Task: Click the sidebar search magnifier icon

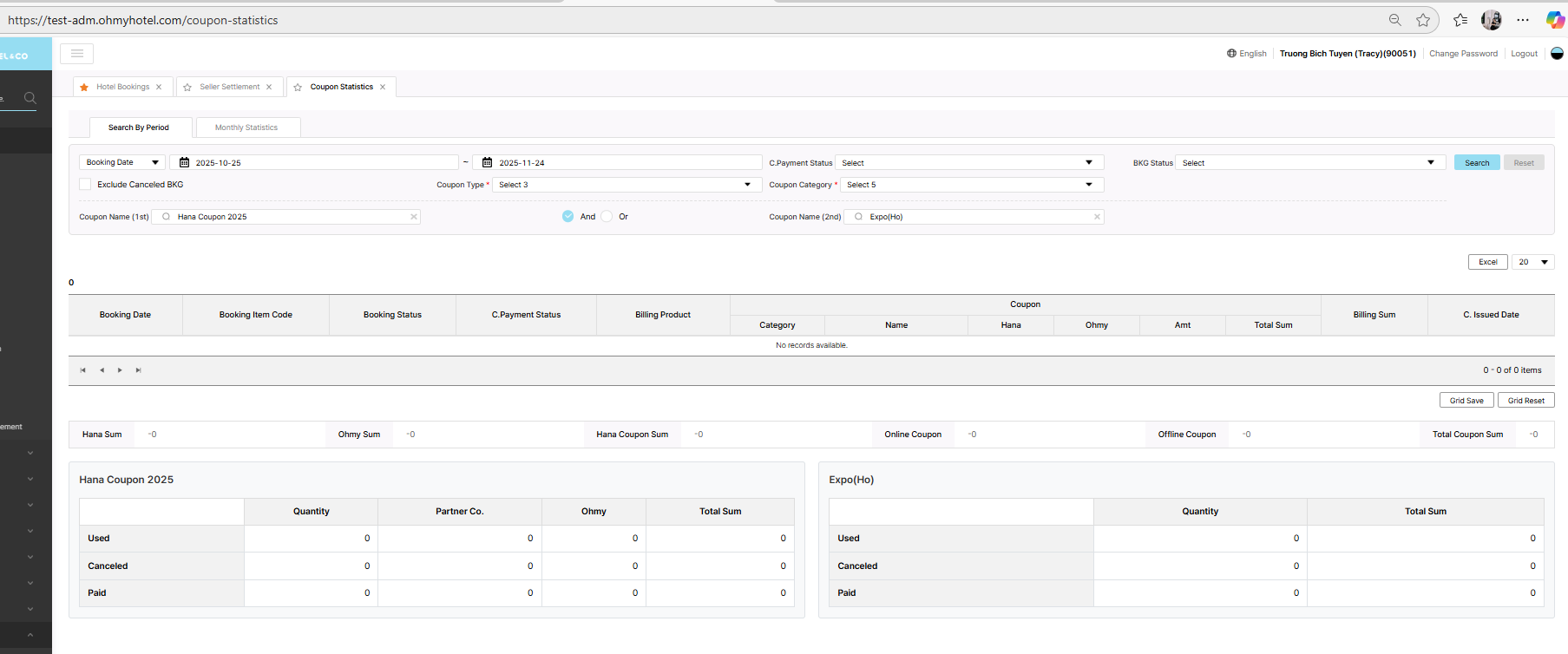Action: click(30, 98)
